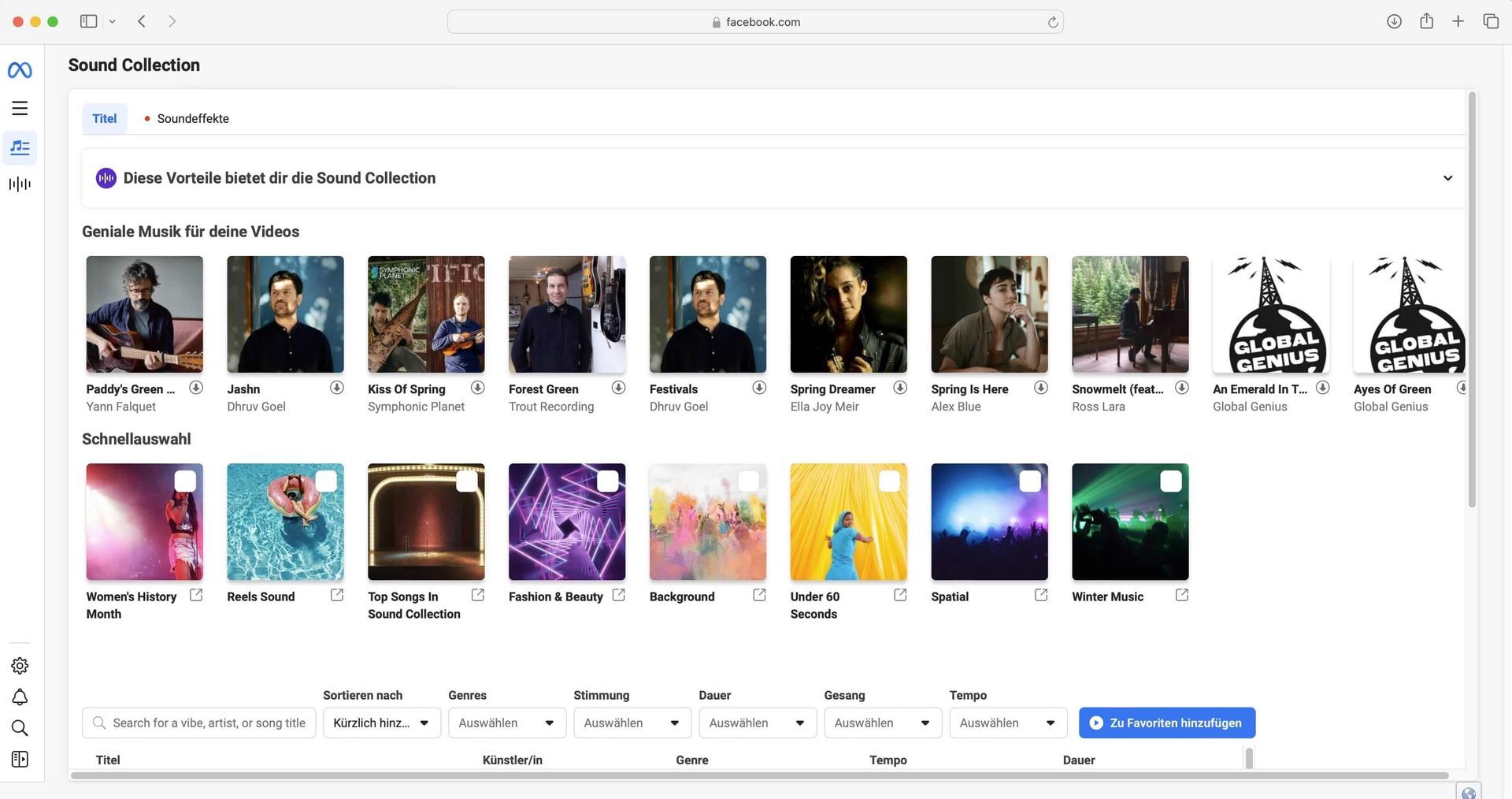This screenshot has height=799, width=1512.
Task: Check the Under 60 Seconds checkbox
Action: [x=889, y=481]
